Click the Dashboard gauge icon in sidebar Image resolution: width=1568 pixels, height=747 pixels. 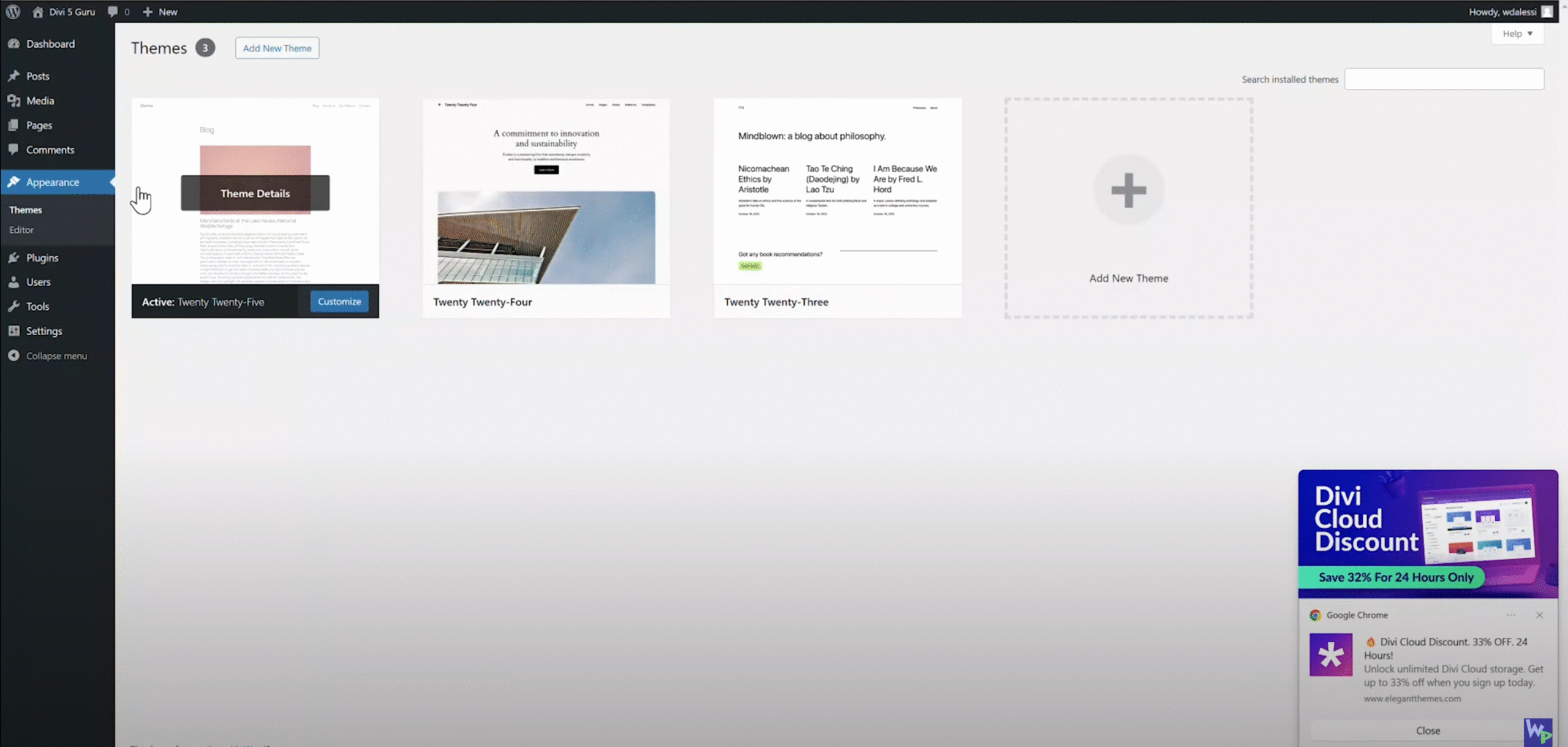tap(14, 44)
